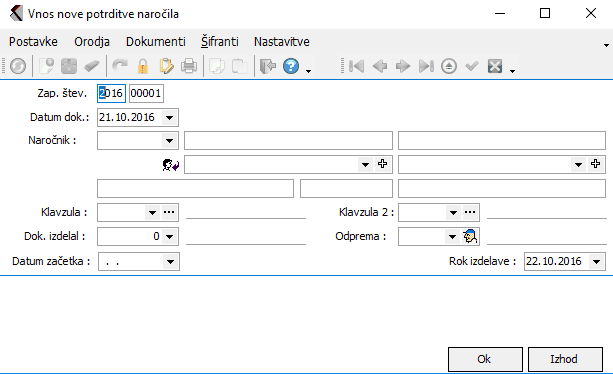Minimize the window
The height and width of the screenshot is (374, 613).
(500, 13)
